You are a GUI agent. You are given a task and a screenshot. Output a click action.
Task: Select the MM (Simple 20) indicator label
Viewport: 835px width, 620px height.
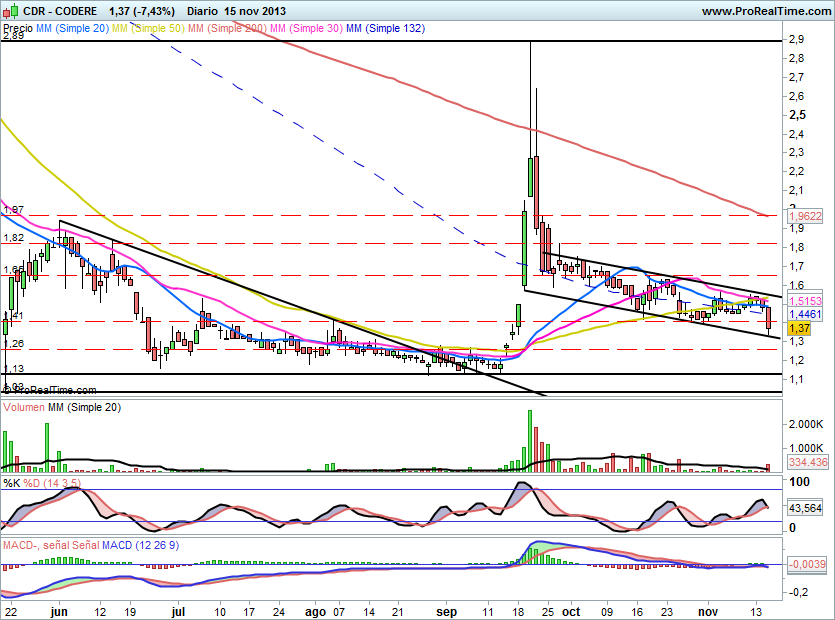72,30
